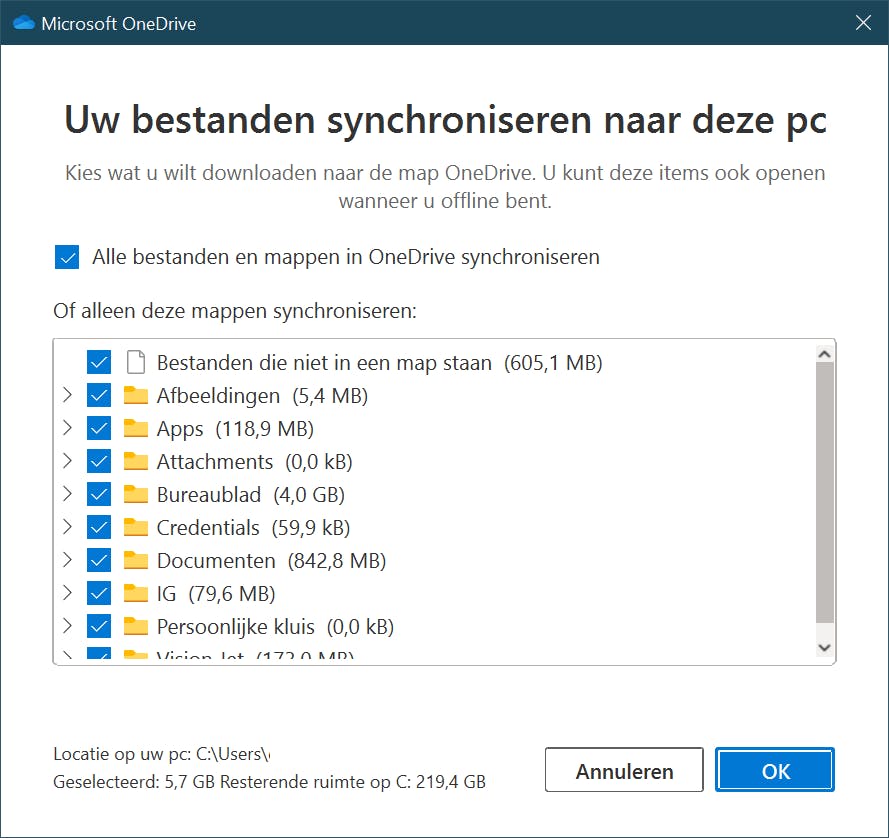Expand the Bureaublad folder chevron
Screen dimensions: 889x838
click(x=67, y=495)
